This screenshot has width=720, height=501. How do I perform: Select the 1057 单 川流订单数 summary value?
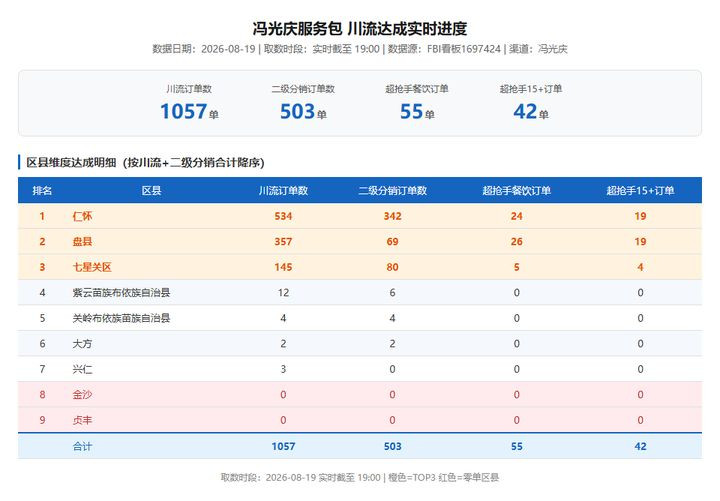[x=189, y=112]
